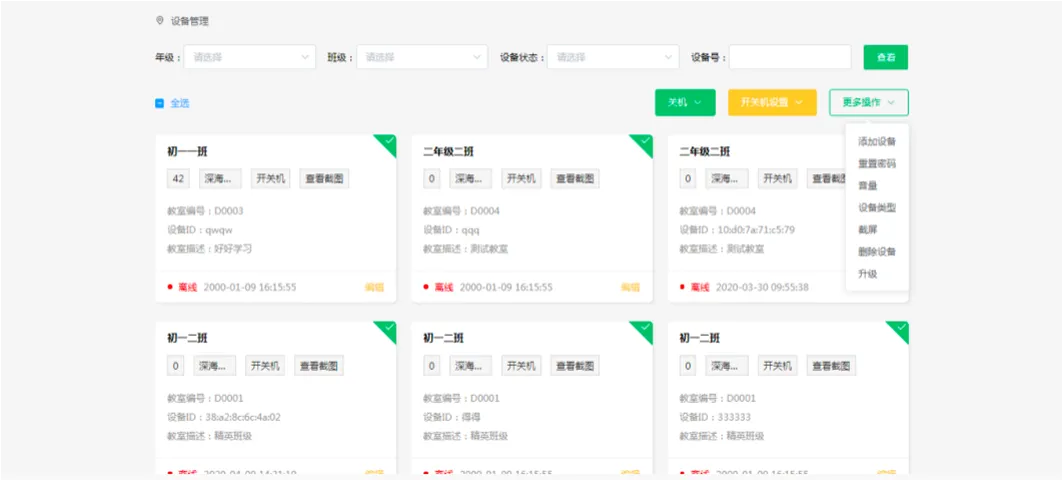The image size is (1063, 481).
Task: Click 深海... on card 38:a2:8c:6c:4a:02
Action: 214,366
